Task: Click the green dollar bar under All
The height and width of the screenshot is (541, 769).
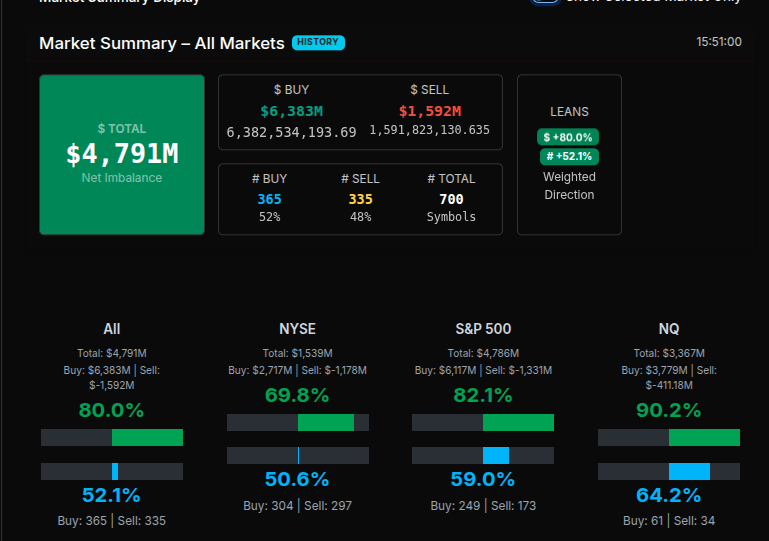Action: pyautogui.click(x=147, y=437)
